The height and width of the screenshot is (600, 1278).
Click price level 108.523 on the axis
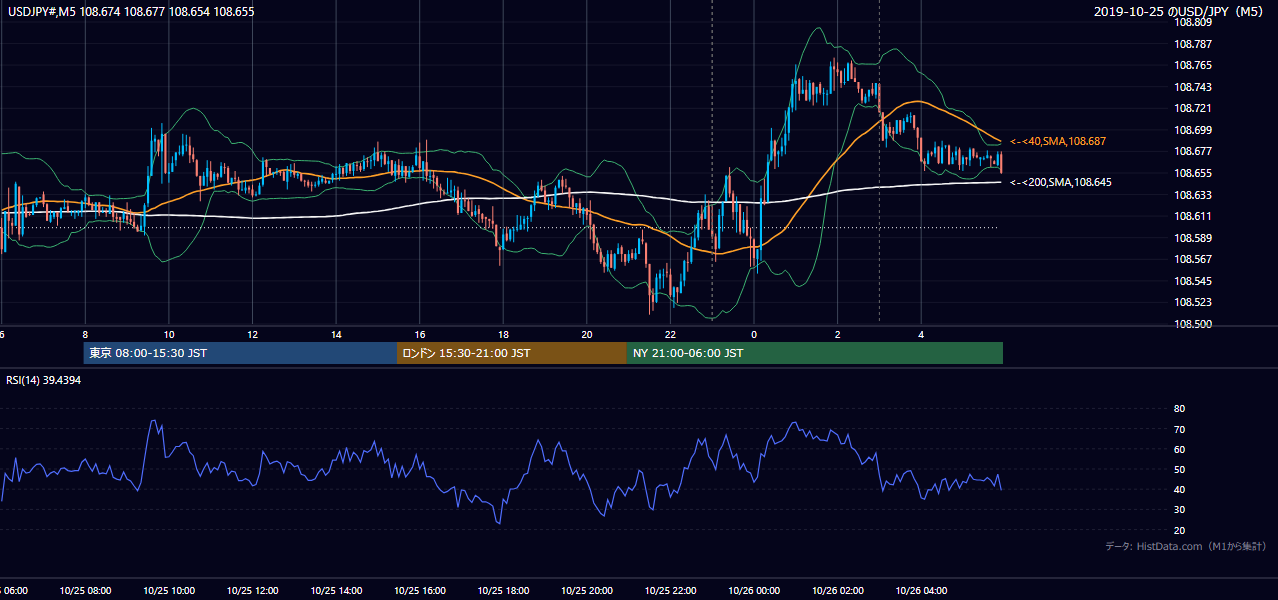coord(1192,302)
